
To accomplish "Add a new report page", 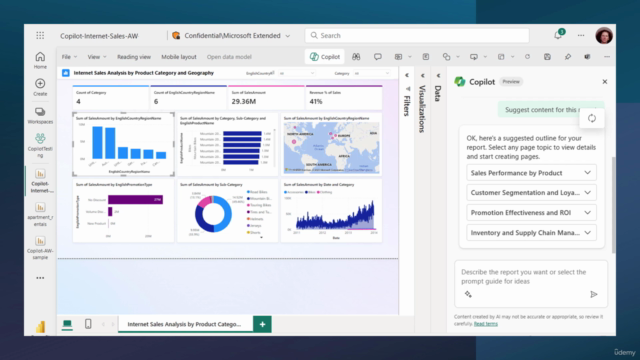I will click(262, 324).
